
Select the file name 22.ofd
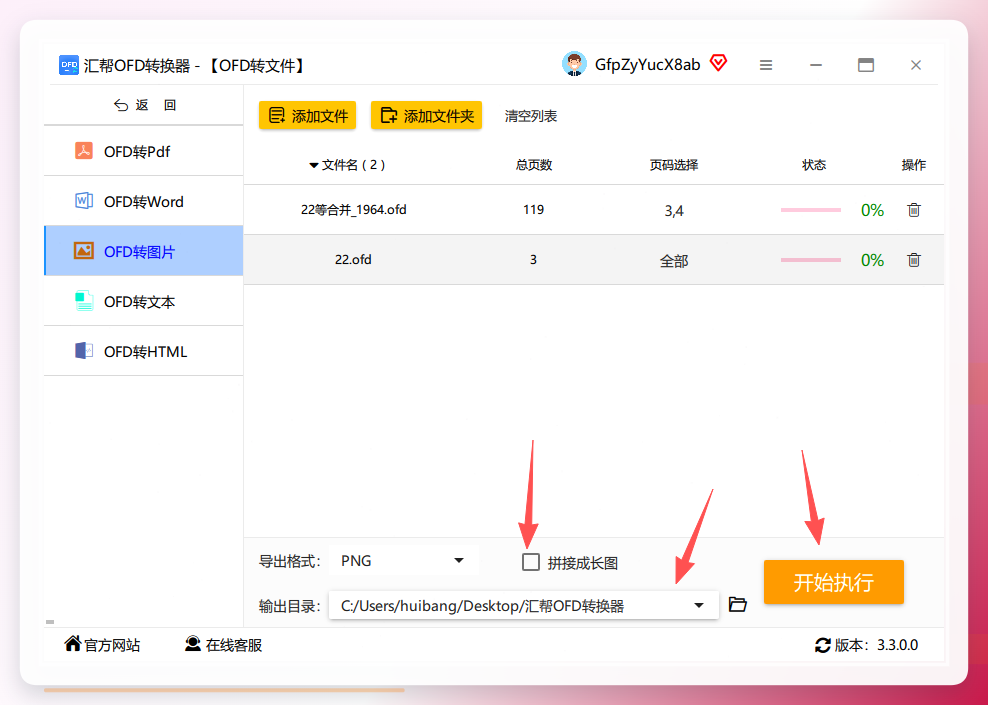(x=353, y=260)
